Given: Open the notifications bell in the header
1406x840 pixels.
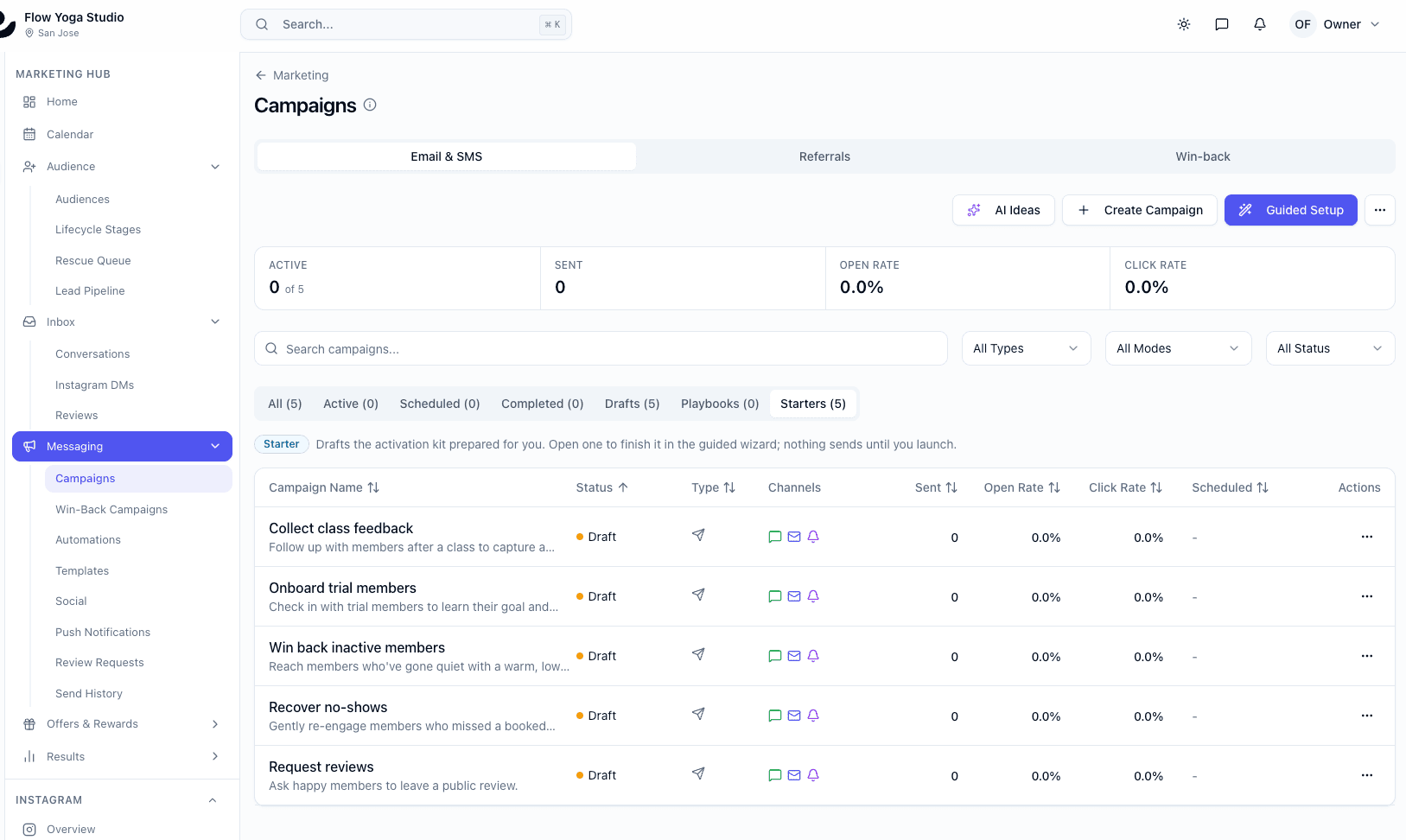Looking at the screenshot, I should pos(1260,24).
